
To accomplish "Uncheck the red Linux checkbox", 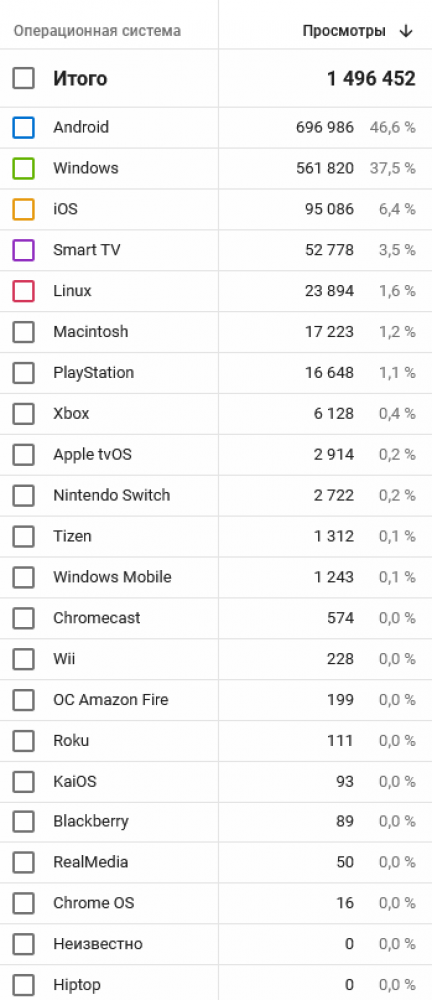I will [24, 291].
